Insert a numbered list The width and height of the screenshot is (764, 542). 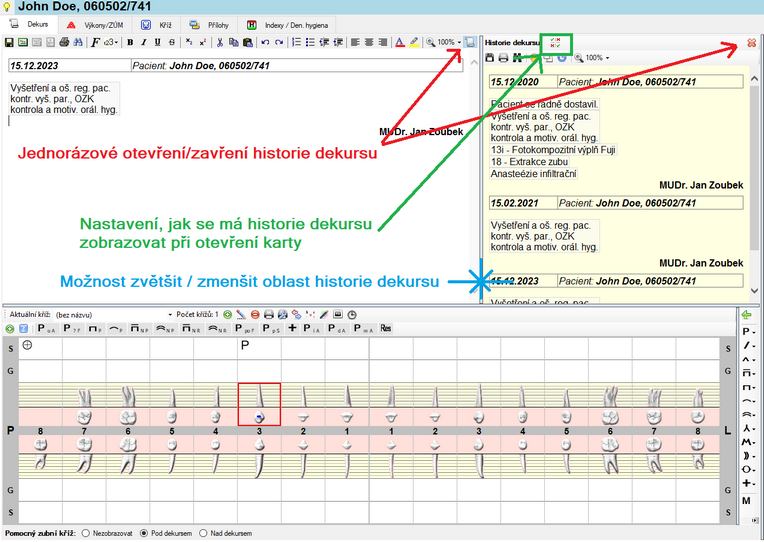tap(296, 42)
